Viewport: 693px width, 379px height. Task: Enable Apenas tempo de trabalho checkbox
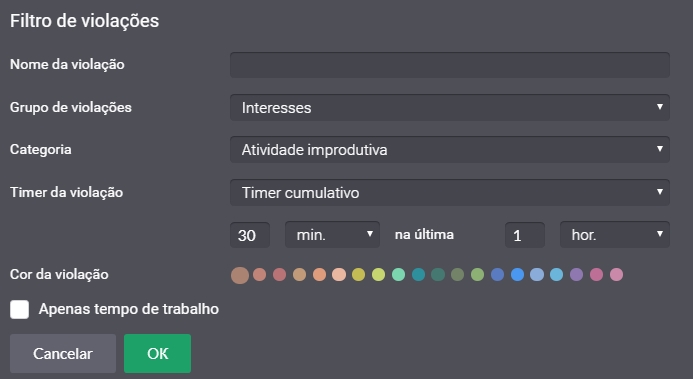(19, 309)
